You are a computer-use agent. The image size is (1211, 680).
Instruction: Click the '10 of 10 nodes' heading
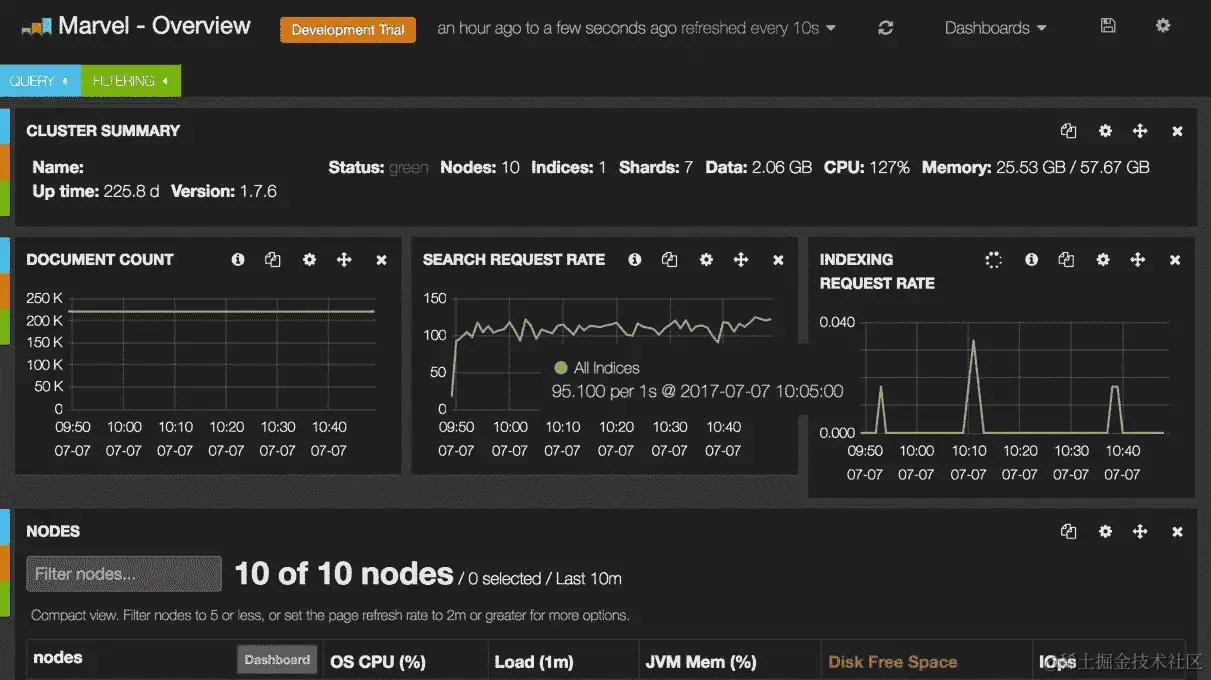[x=344, y=574]
